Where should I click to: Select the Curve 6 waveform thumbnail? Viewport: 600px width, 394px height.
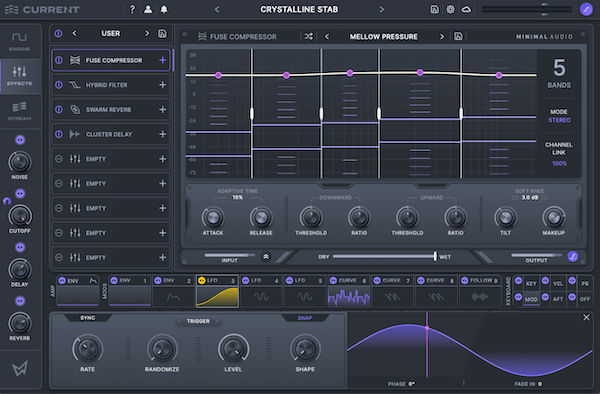pyautogui.click(x=349, y=297)
